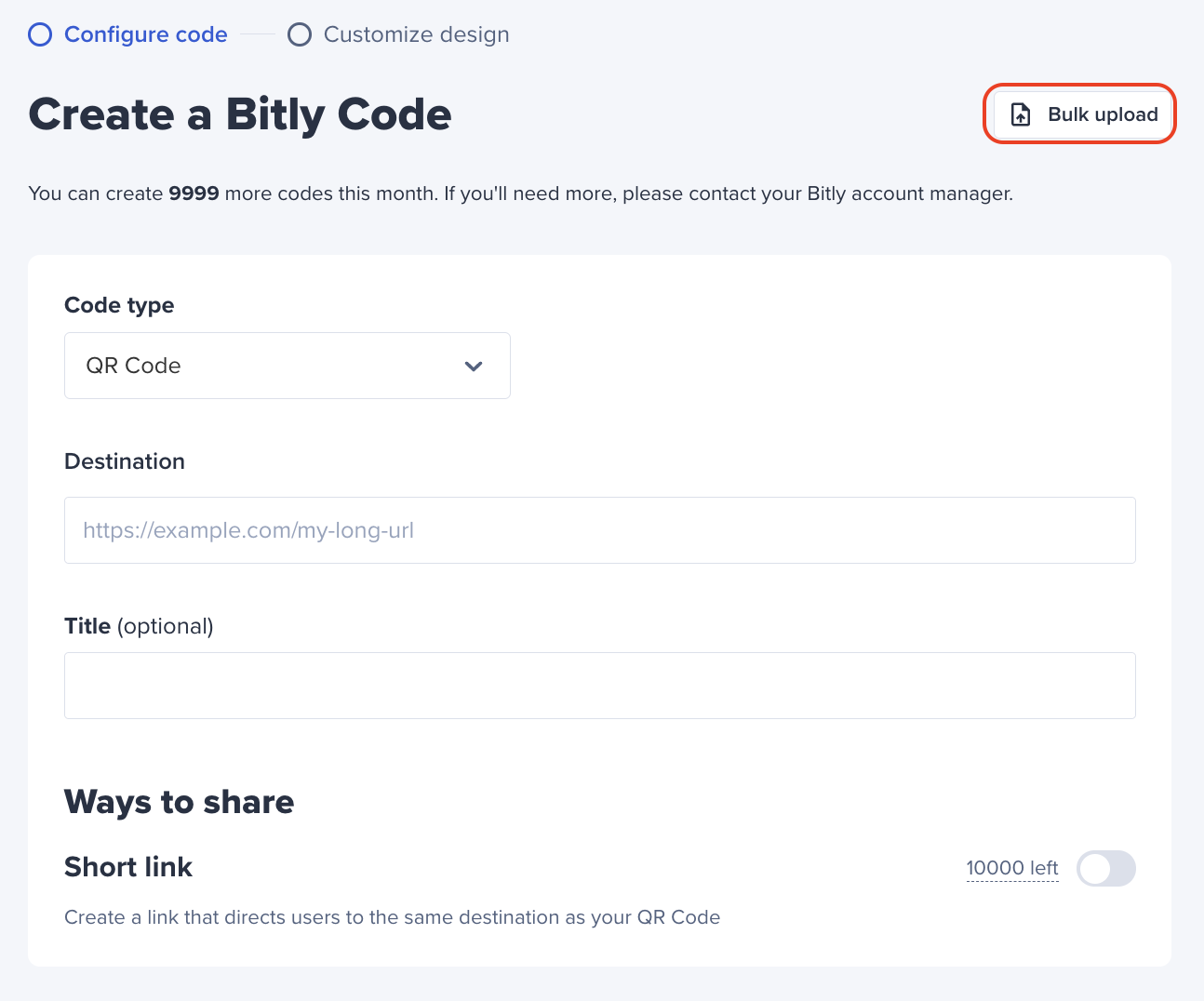
Task: Click the Bulk upload button
Action: [x=1080, y=114]
